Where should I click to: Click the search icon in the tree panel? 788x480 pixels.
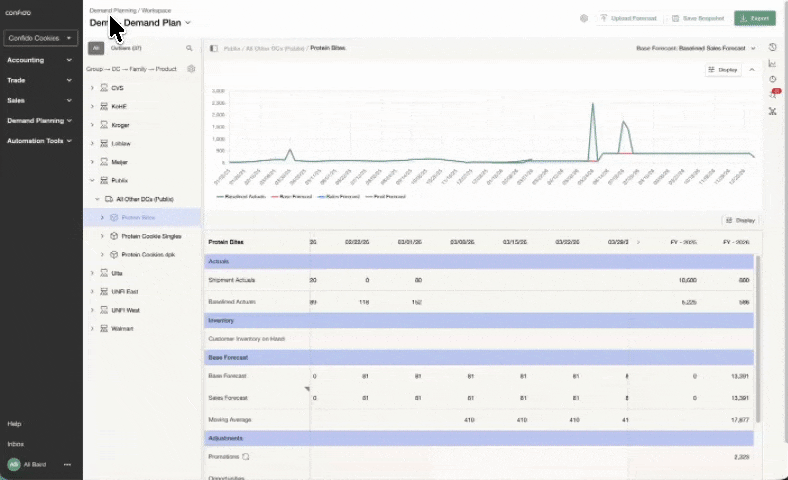point(189,48)
